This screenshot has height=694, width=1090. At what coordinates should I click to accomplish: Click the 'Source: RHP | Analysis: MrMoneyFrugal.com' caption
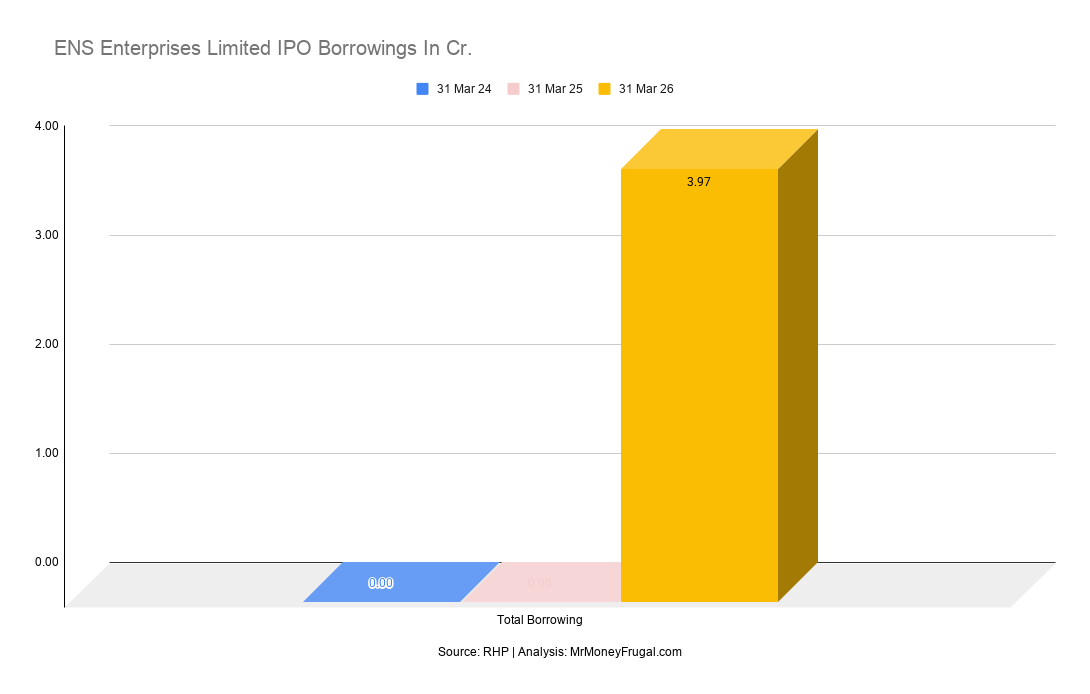click(560, 652)
